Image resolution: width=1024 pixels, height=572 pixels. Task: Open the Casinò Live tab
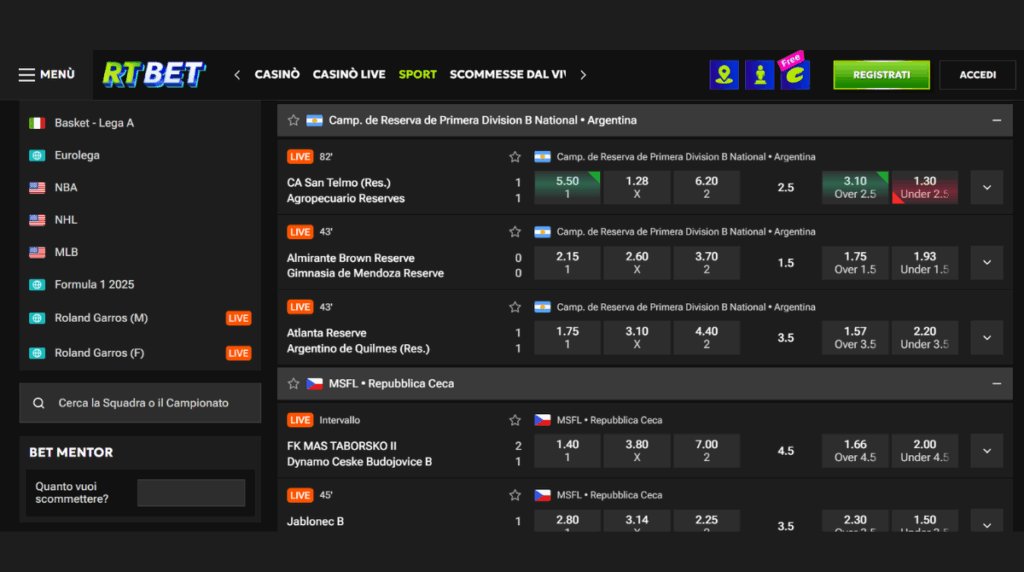tap(349, 75)
